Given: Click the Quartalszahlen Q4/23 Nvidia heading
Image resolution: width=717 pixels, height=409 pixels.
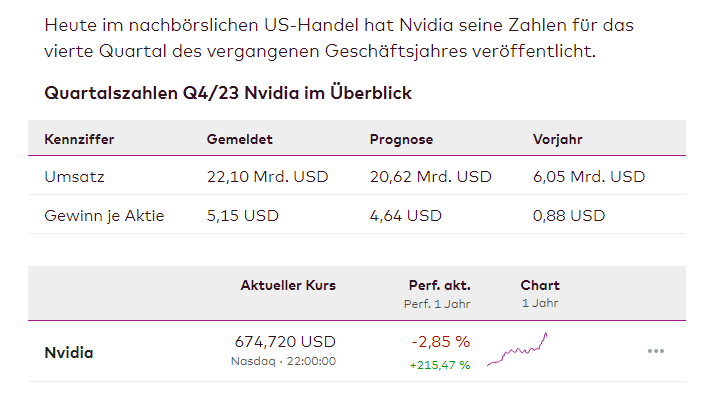Looking at the screenshot, I should pyautogui.click(x=229, y=93).
